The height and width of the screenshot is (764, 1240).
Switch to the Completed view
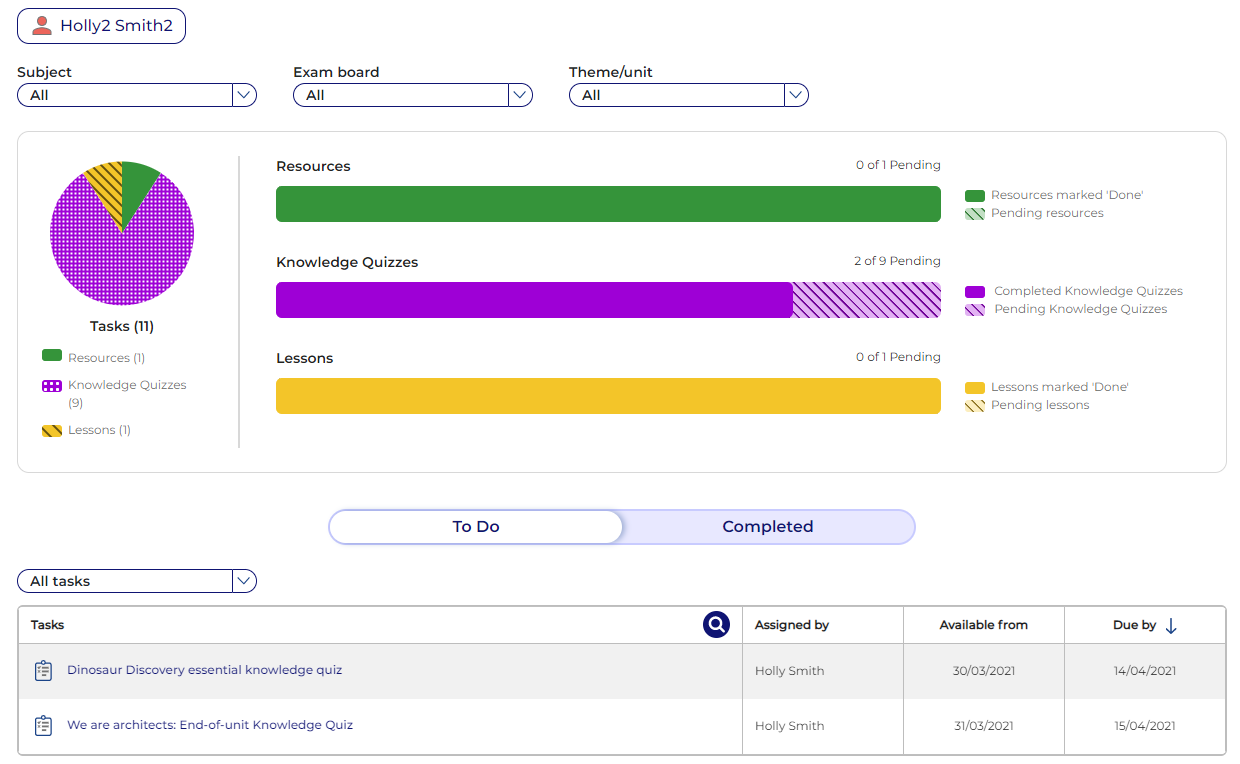(767, 527)
